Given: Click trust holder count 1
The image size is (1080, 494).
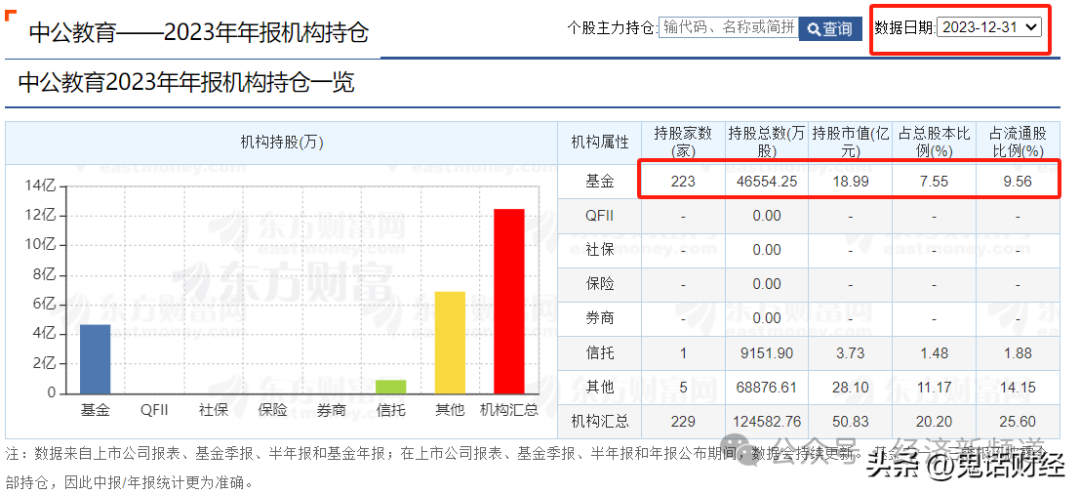Looking at the screenshot, I should [683, 353].
